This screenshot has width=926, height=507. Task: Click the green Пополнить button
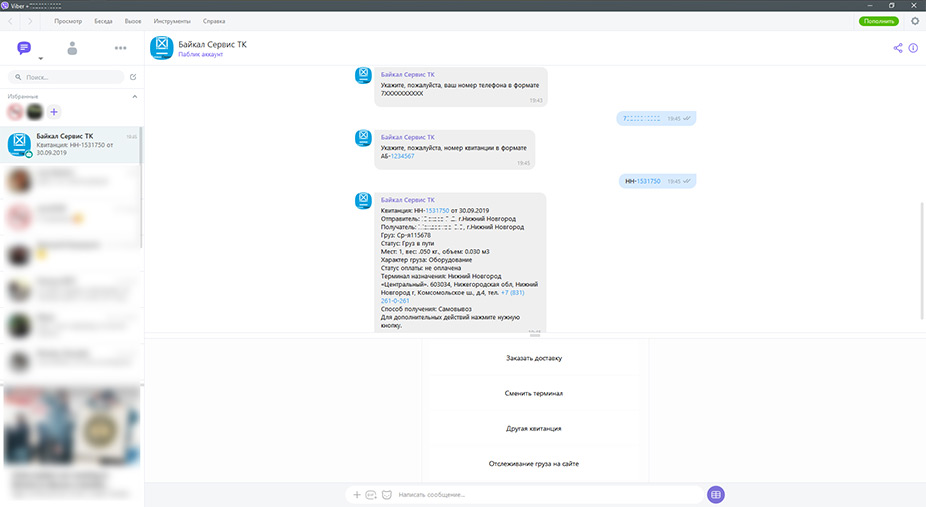coord(878,21)
